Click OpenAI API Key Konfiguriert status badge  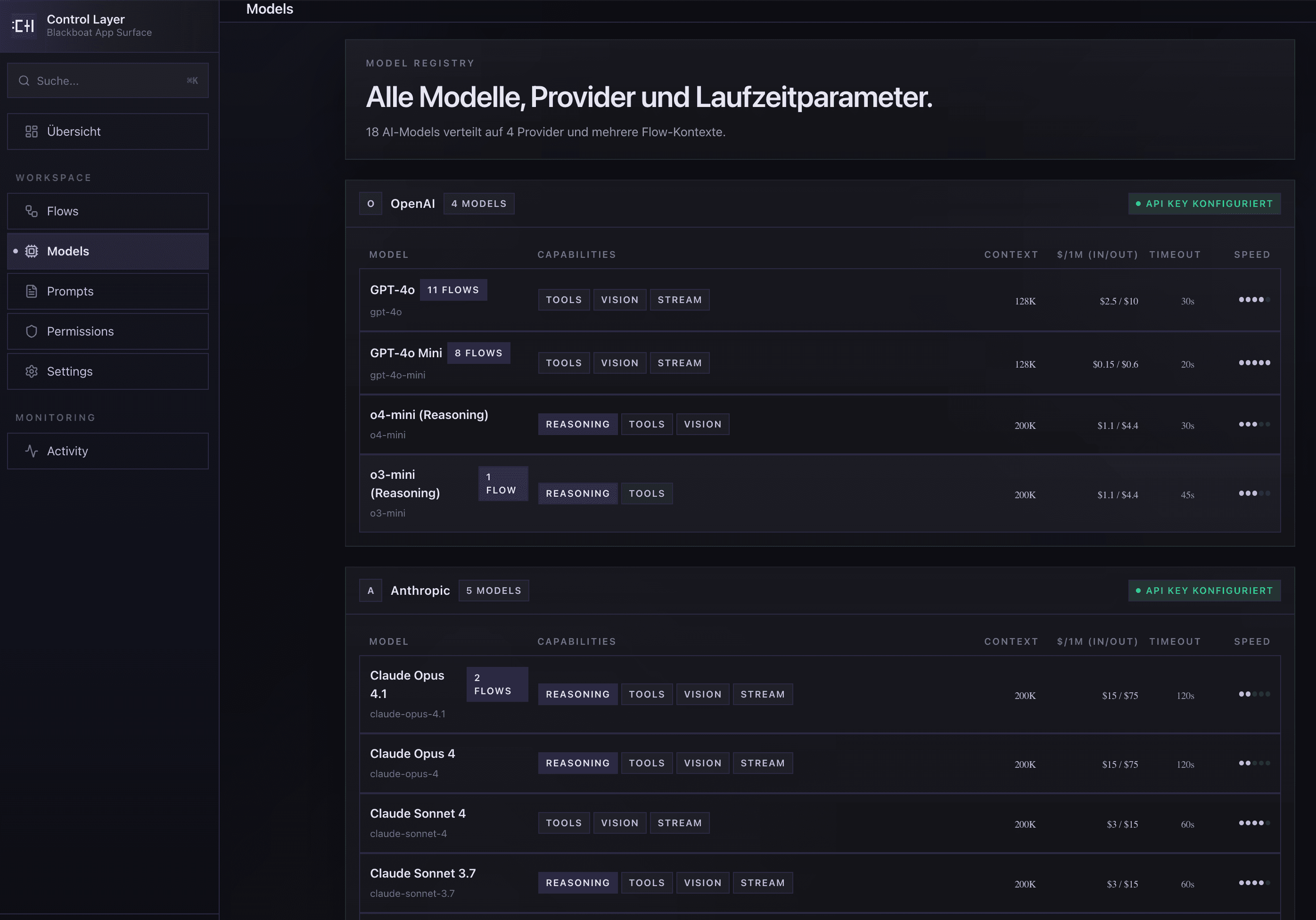(1204, 204)
